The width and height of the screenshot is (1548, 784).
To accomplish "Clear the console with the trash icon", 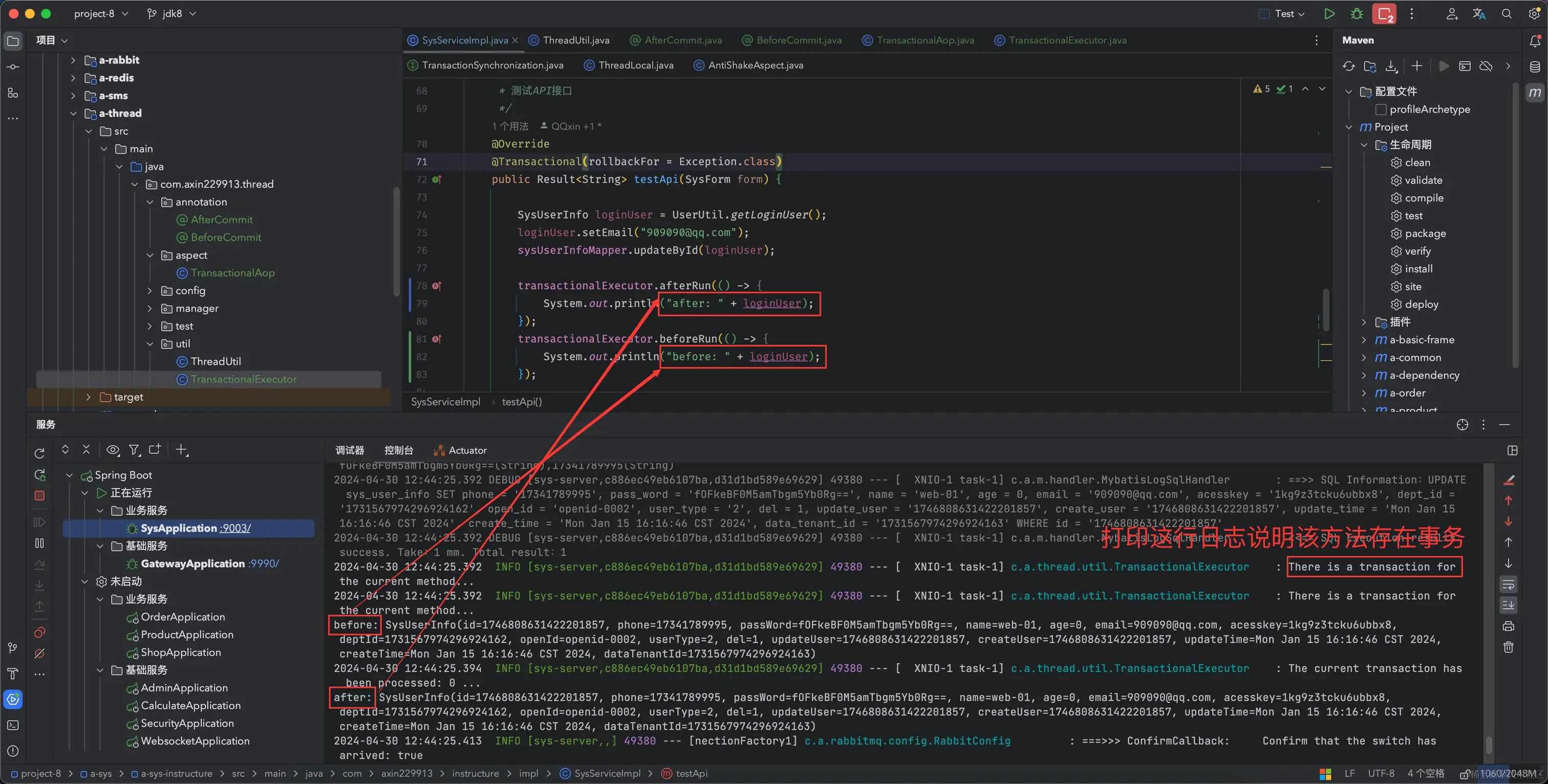I will 1509,647.
